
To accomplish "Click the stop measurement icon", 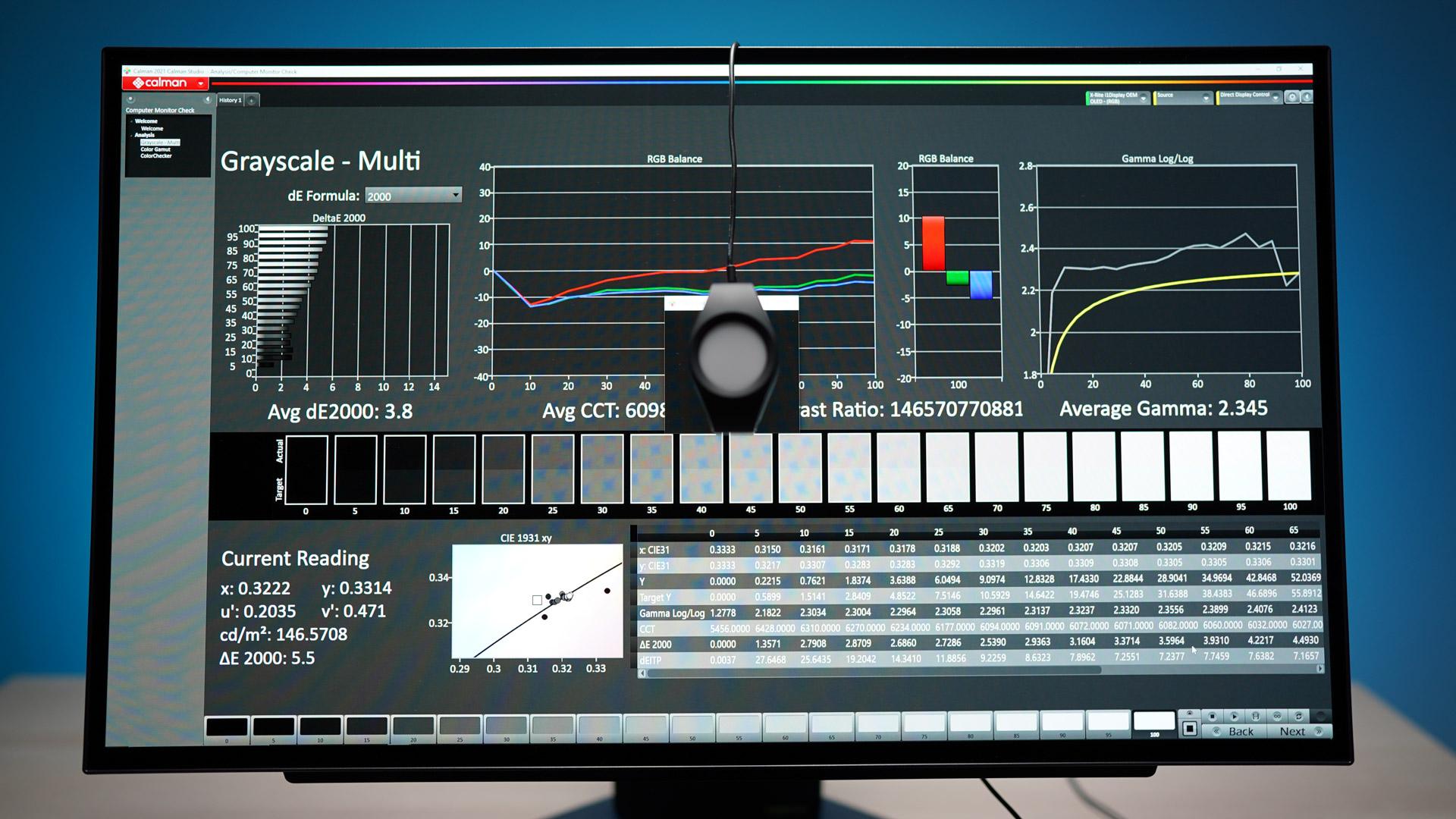I will click(x=1213, y=716).
